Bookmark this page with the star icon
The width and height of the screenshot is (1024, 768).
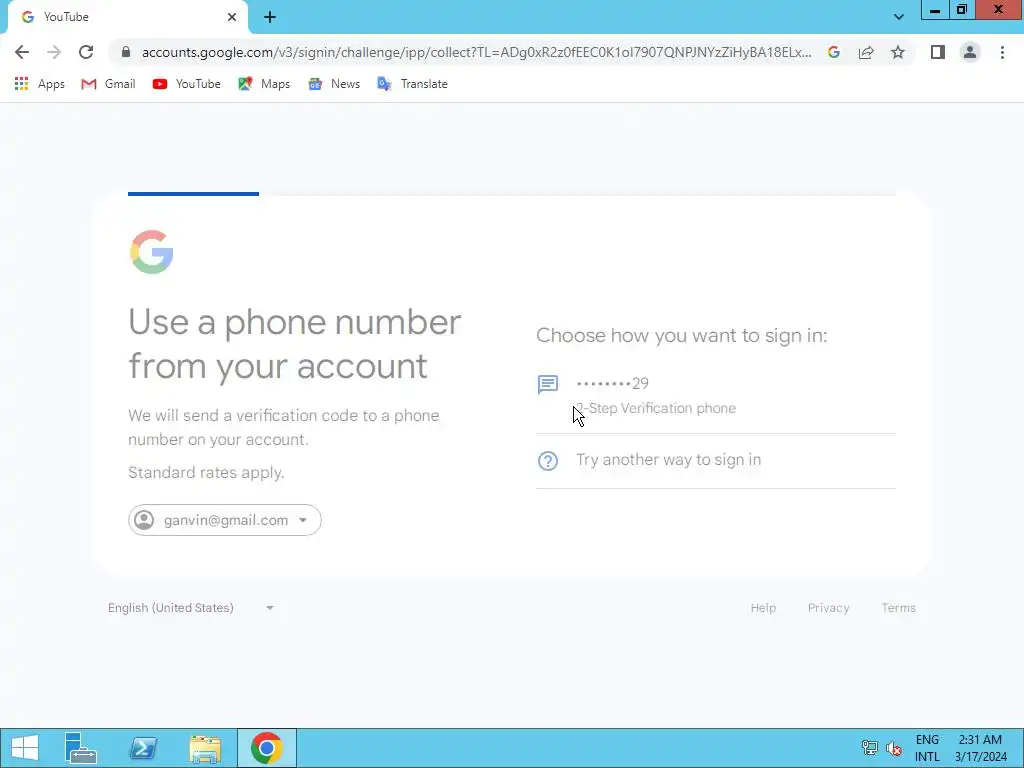(898, 52)
